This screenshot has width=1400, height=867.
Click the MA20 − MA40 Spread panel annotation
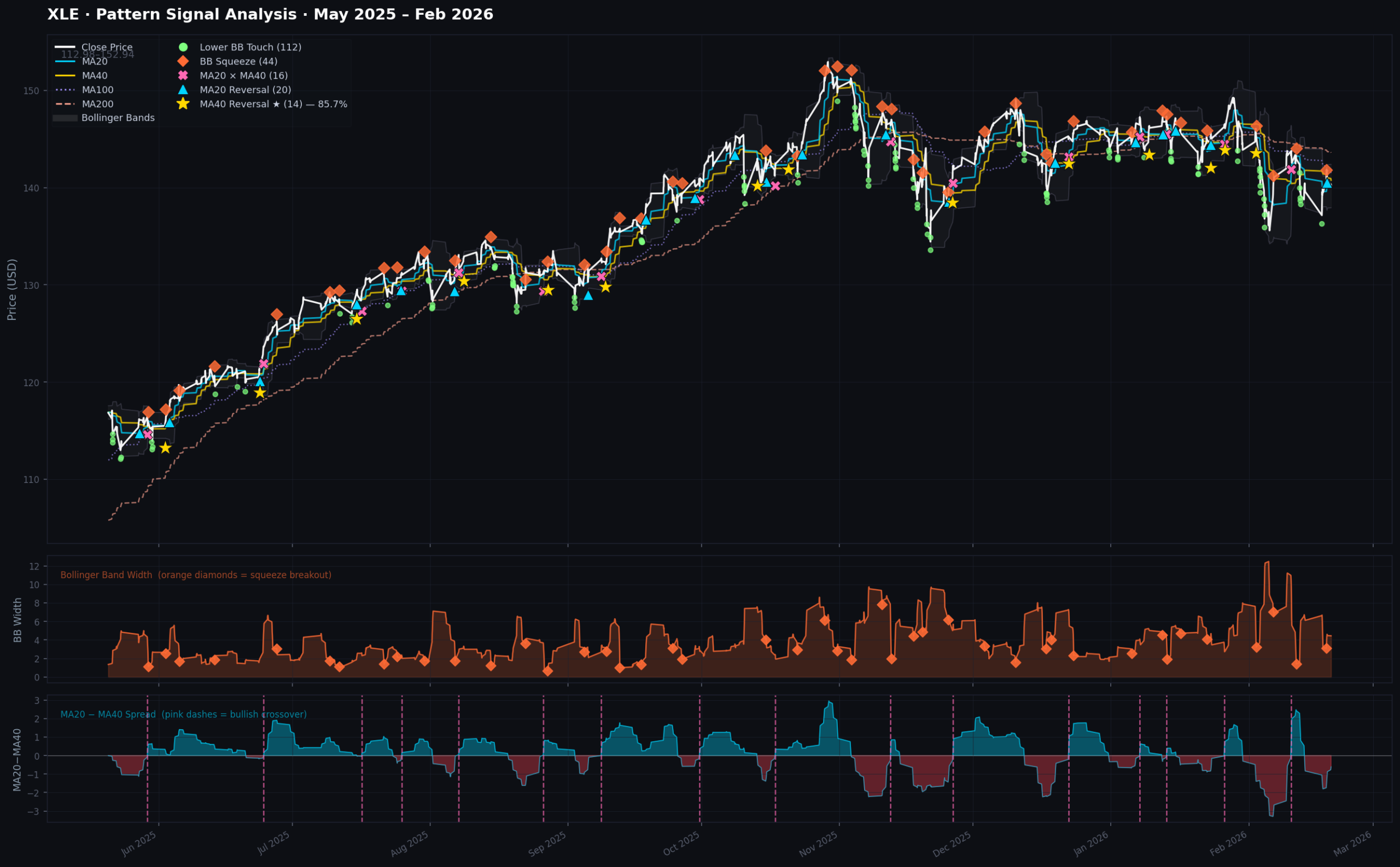tap(183, 714)
